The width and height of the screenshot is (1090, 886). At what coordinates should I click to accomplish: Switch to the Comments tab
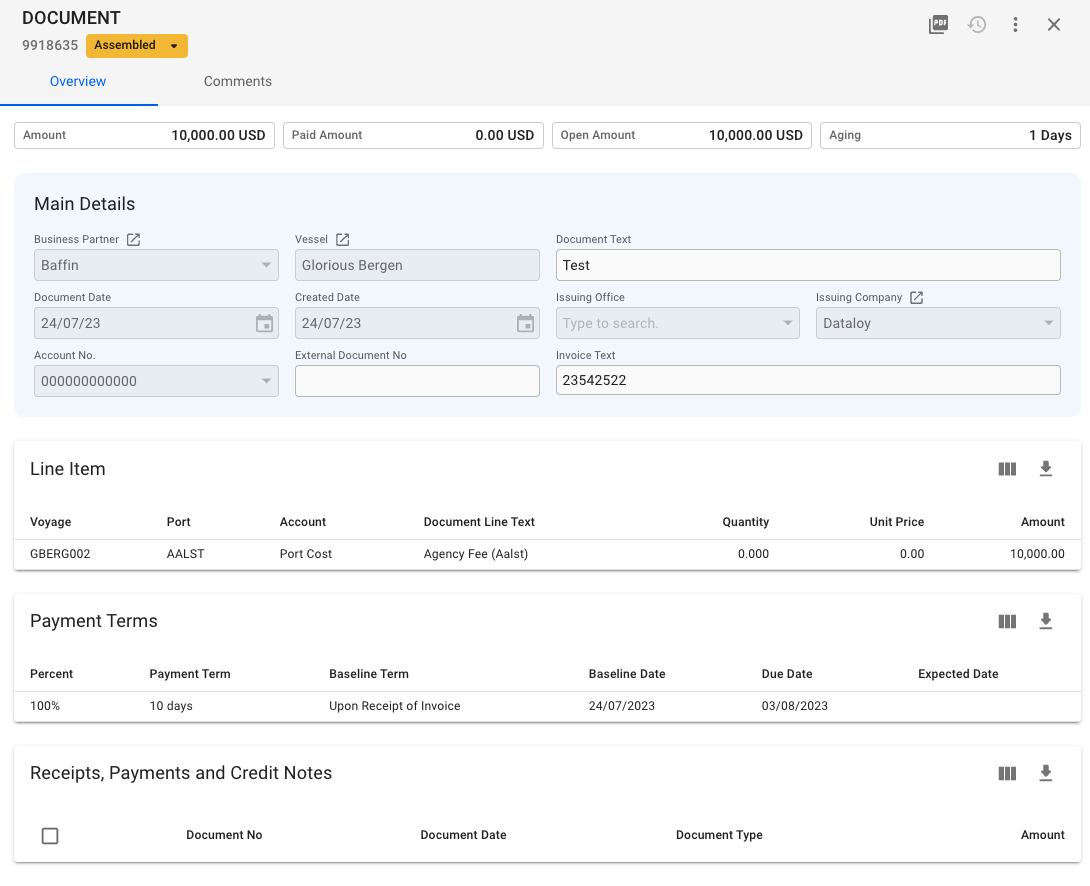[x=238, y=82]
